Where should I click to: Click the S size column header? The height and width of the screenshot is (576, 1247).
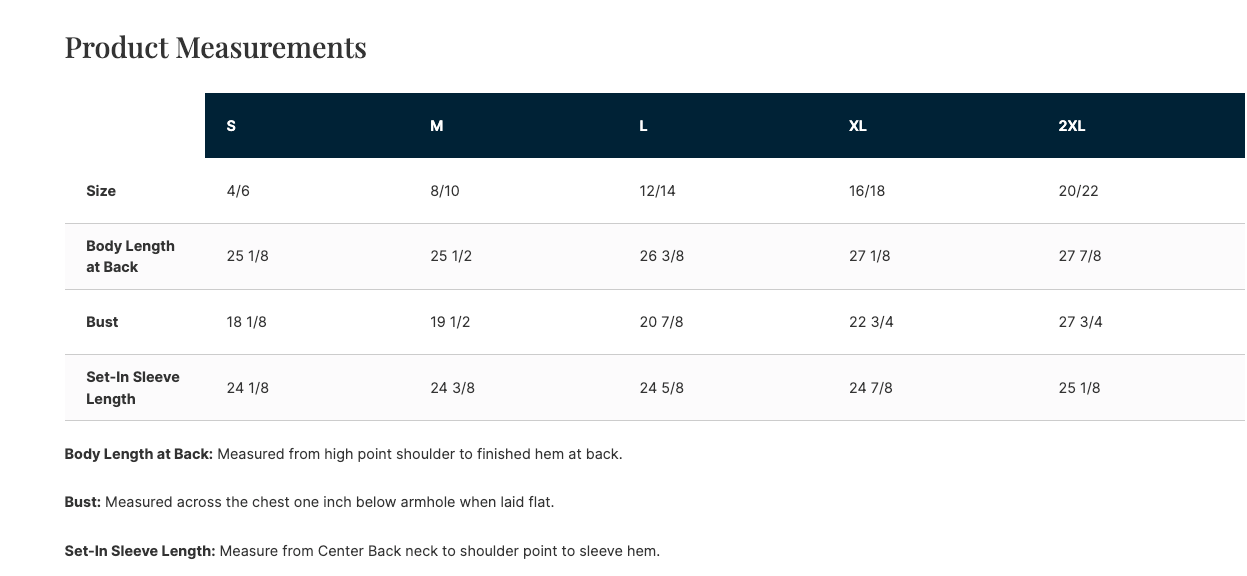click(231, 126)
